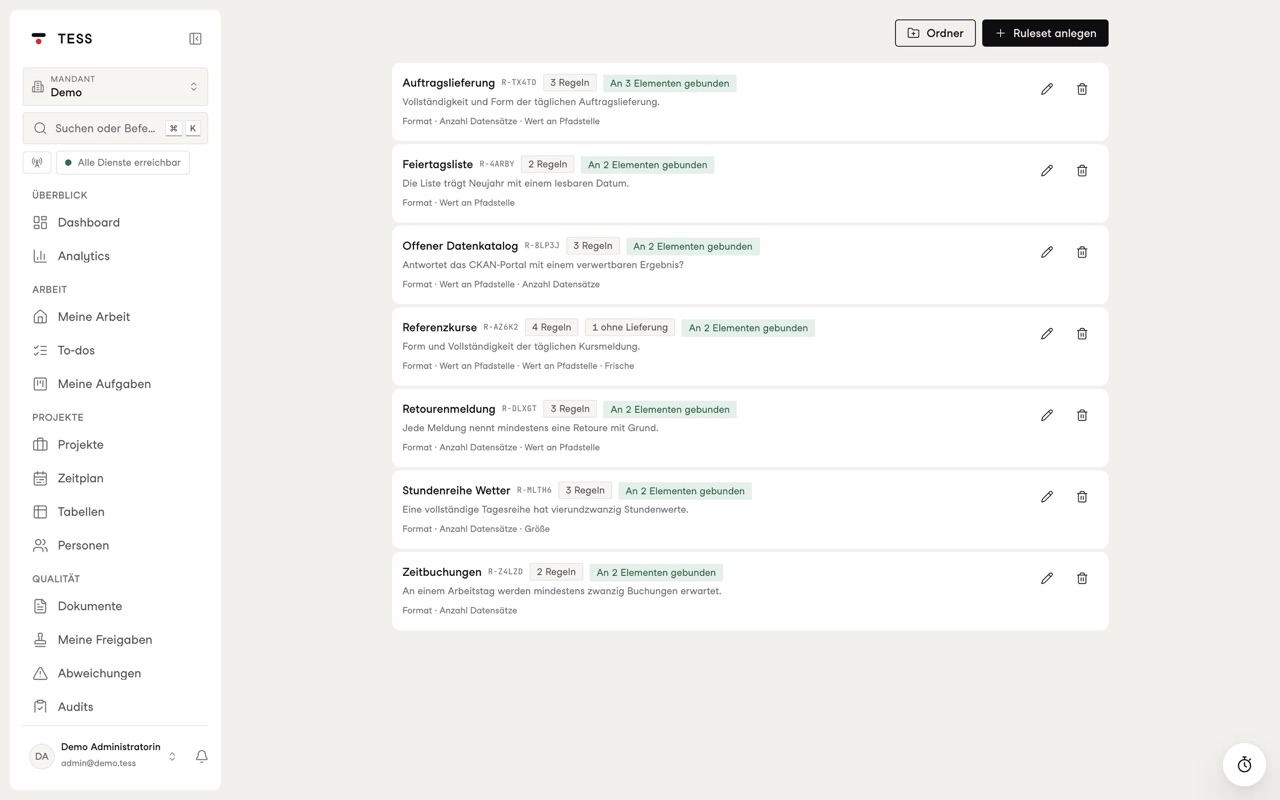This screenshot has height=800, width=1280.
Task: Click the broadcast signal icon
Action: (37, 163)
